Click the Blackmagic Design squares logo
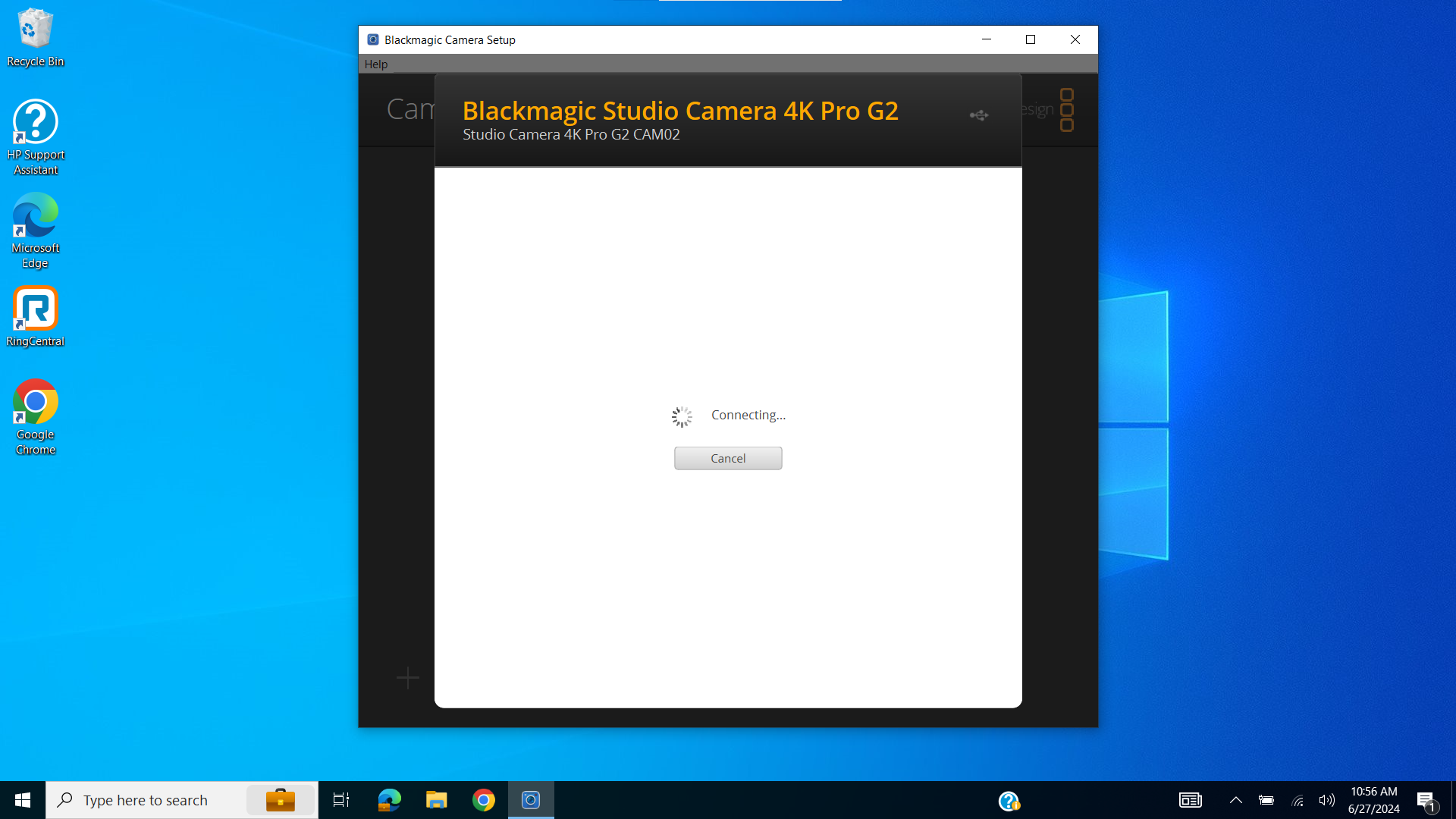 click(1067, 110)
